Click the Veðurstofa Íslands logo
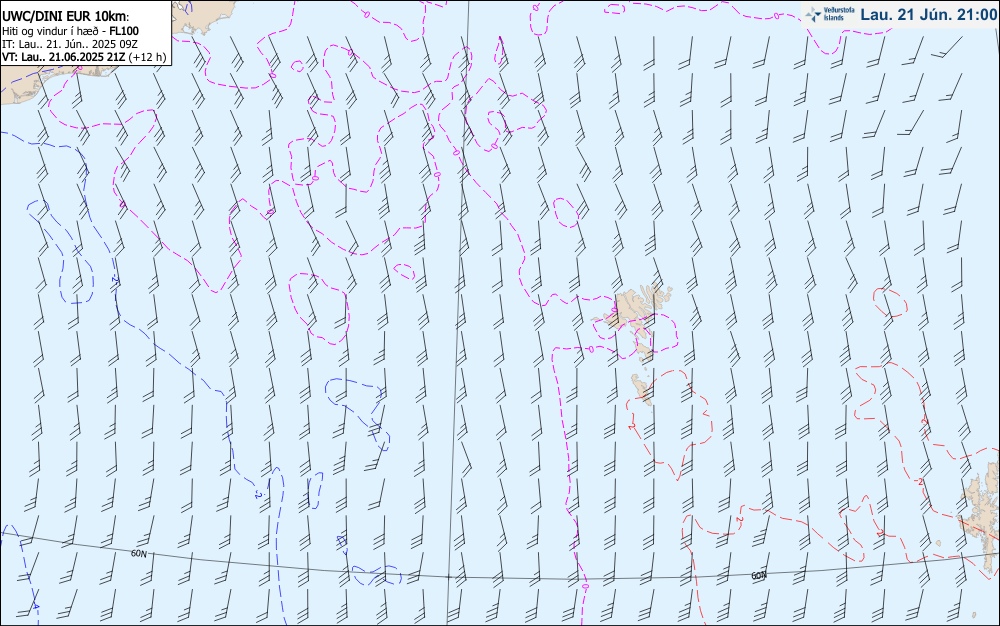Viewport: 1000px width, 626px height. [830, 14]
